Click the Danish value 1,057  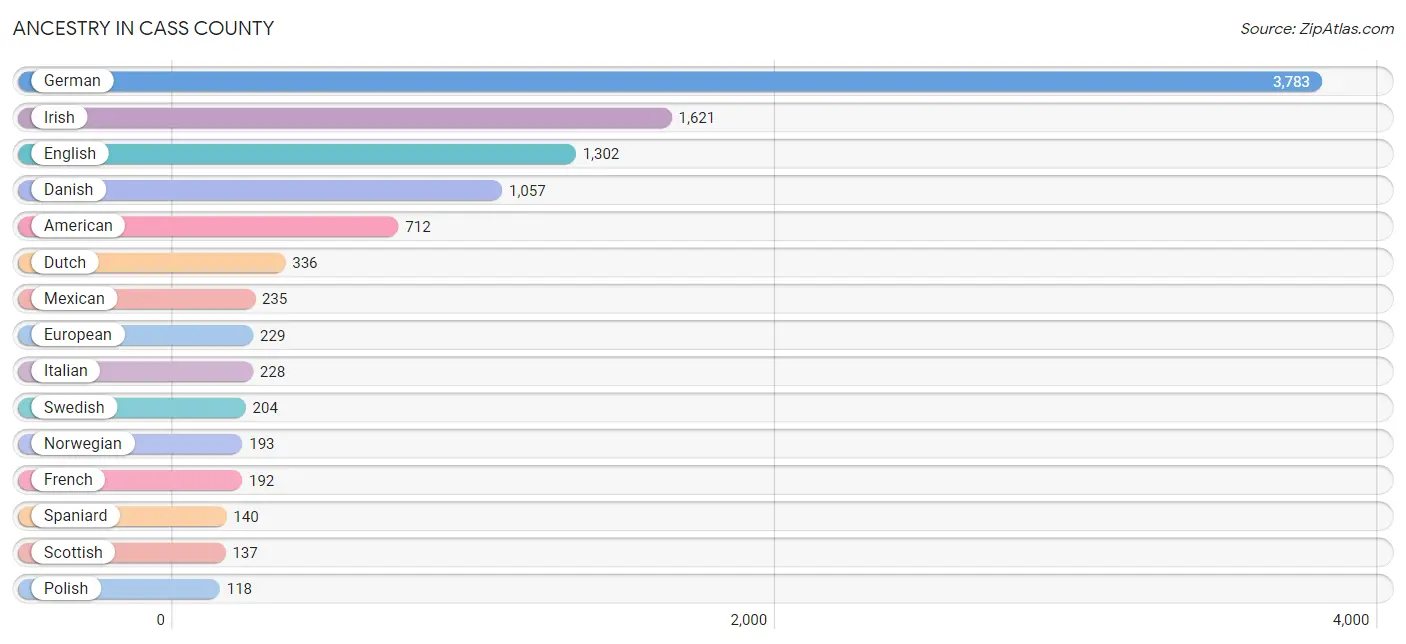[x=527, y=191]
